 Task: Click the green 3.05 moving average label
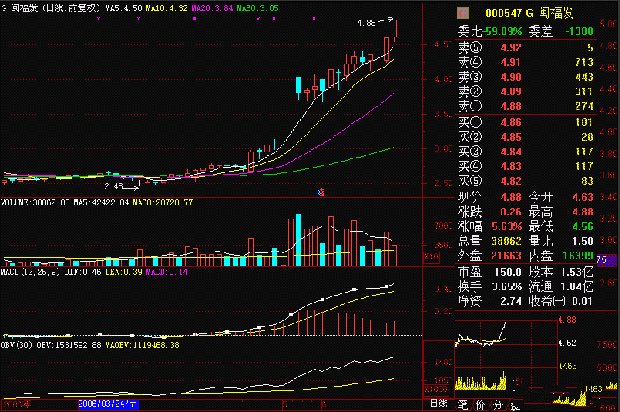click(257, 8)
